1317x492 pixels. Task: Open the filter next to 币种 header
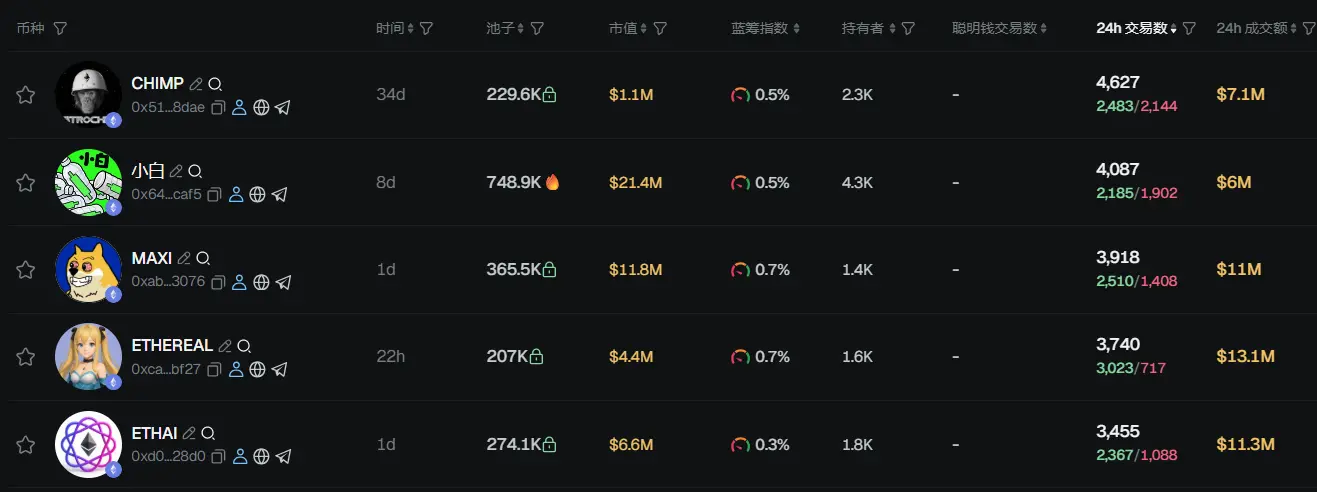pyautogui.click(x=60, y=29)
